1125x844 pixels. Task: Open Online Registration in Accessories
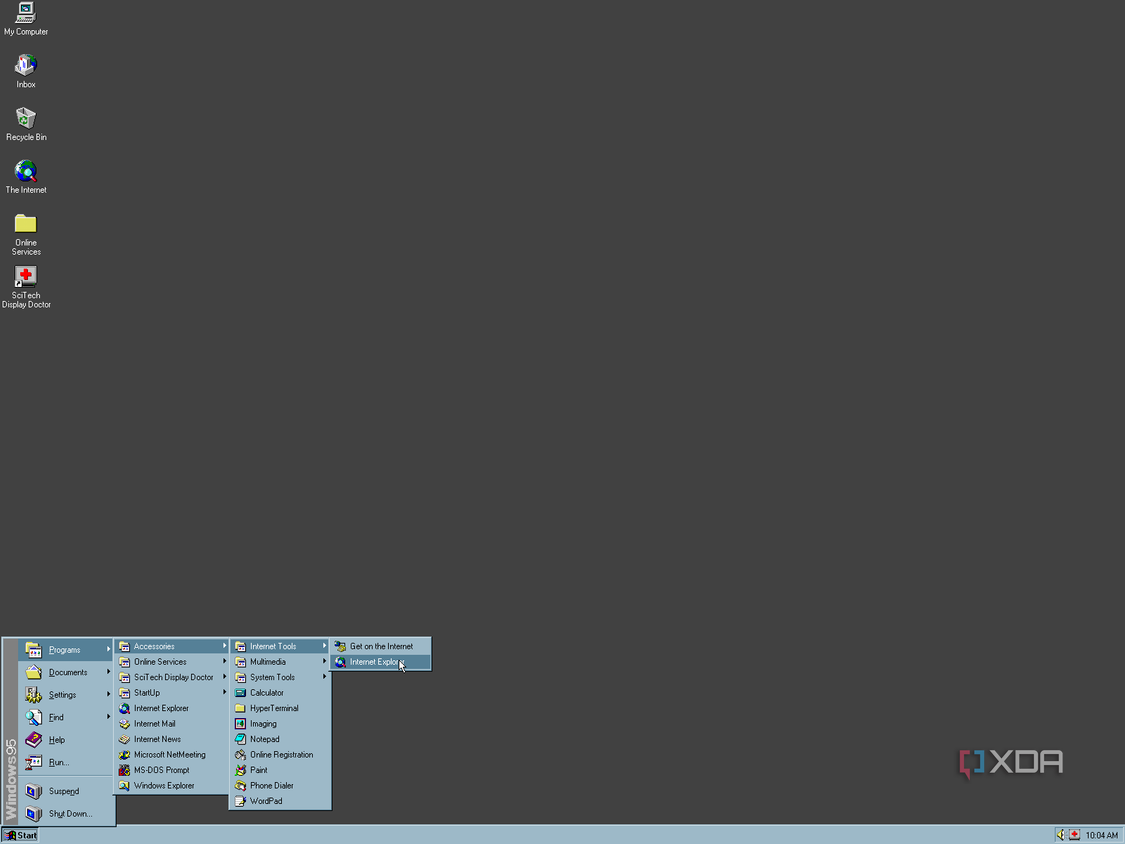point(281,755)
